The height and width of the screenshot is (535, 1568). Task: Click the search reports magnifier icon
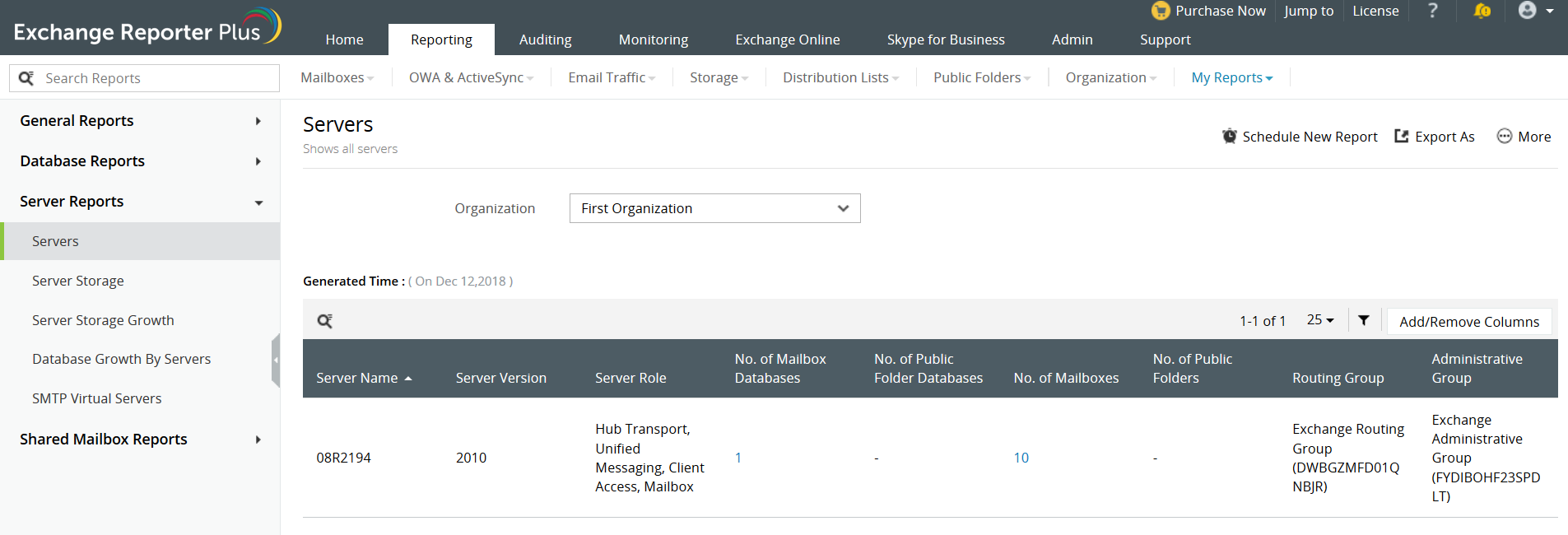pos(26,78)
